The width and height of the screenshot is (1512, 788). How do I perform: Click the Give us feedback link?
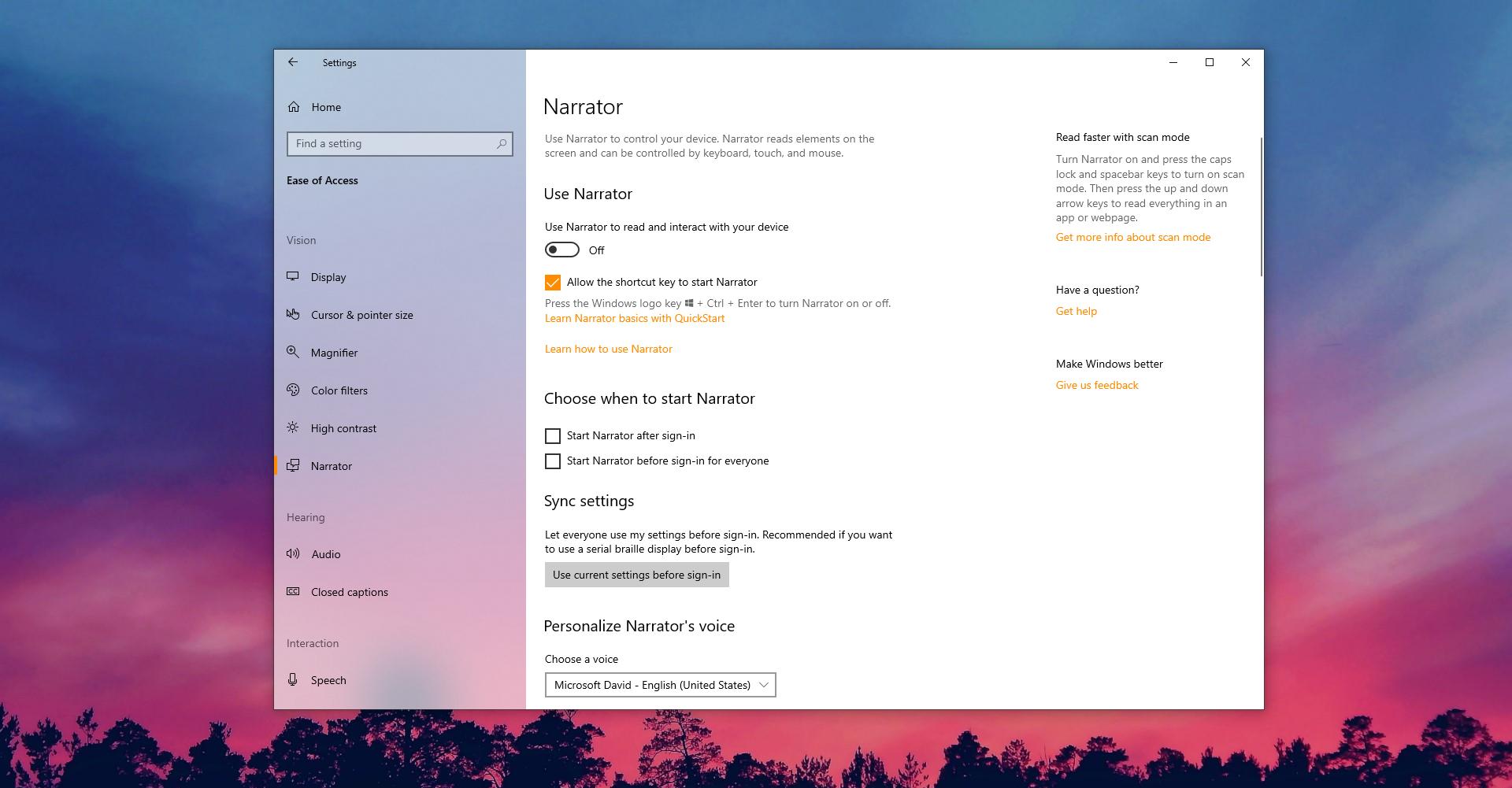click(1097, 385)
